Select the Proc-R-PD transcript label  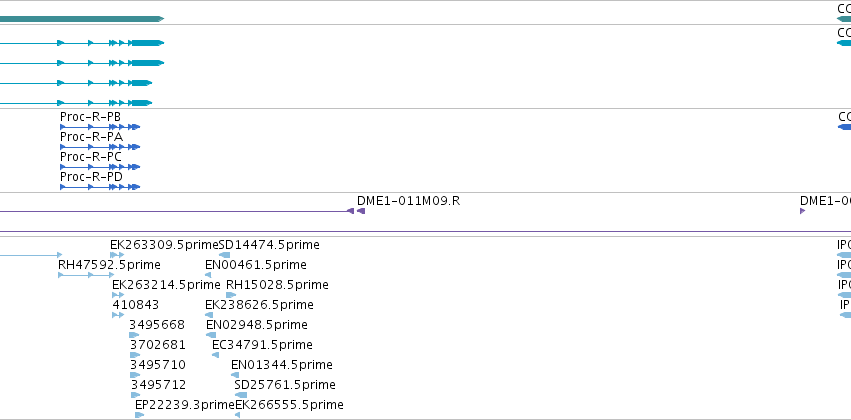click(x=91, y=177)
